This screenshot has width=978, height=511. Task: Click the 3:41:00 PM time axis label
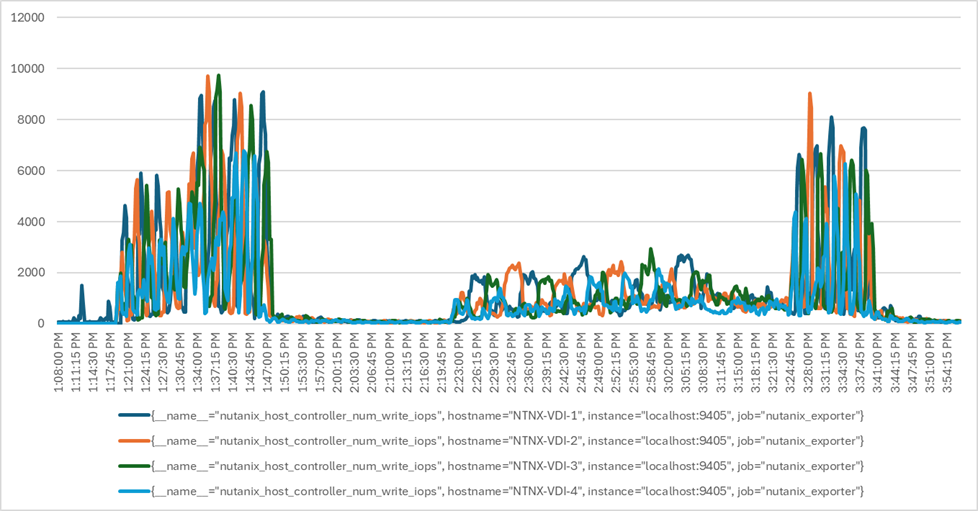pyautogui.click(x=878, y=363)
